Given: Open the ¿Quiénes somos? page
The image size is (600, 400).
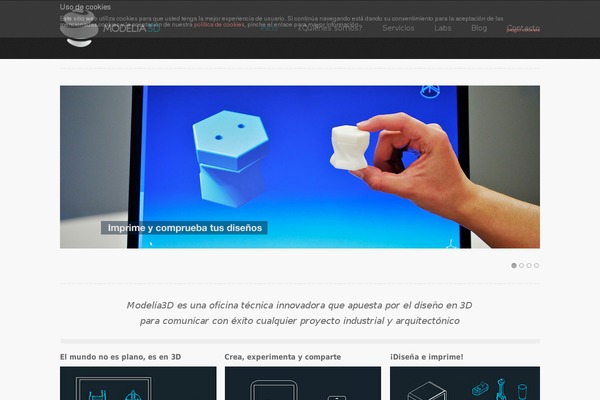Looking at the screenshot, I should point(330,28).
